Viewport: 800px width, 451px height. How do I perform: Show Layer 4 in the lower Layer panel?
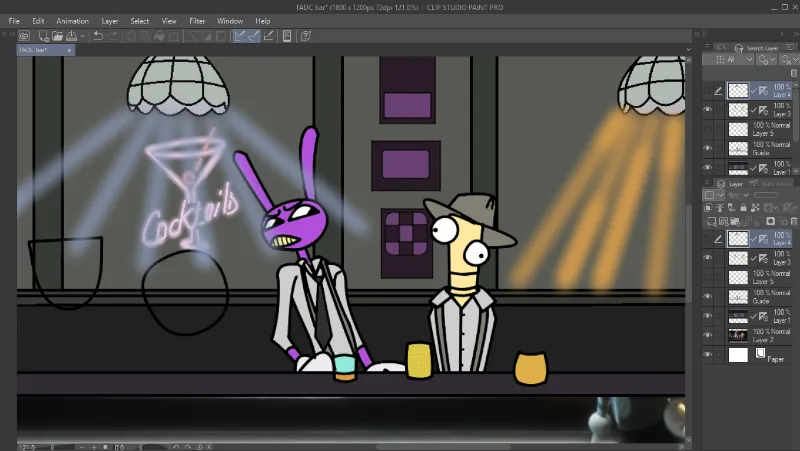coord(708,238)
